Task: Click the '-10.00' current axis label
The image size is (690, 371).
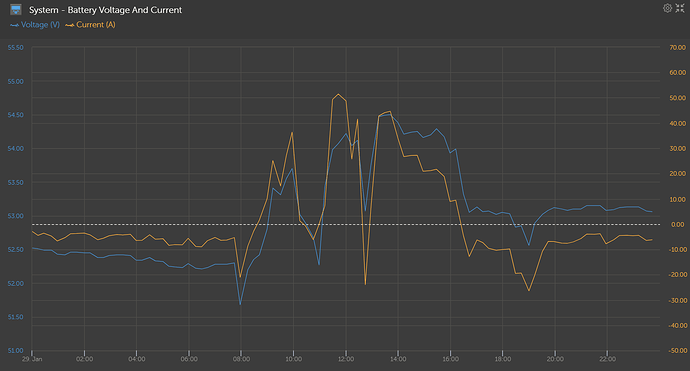Action: tap(677, 250)
